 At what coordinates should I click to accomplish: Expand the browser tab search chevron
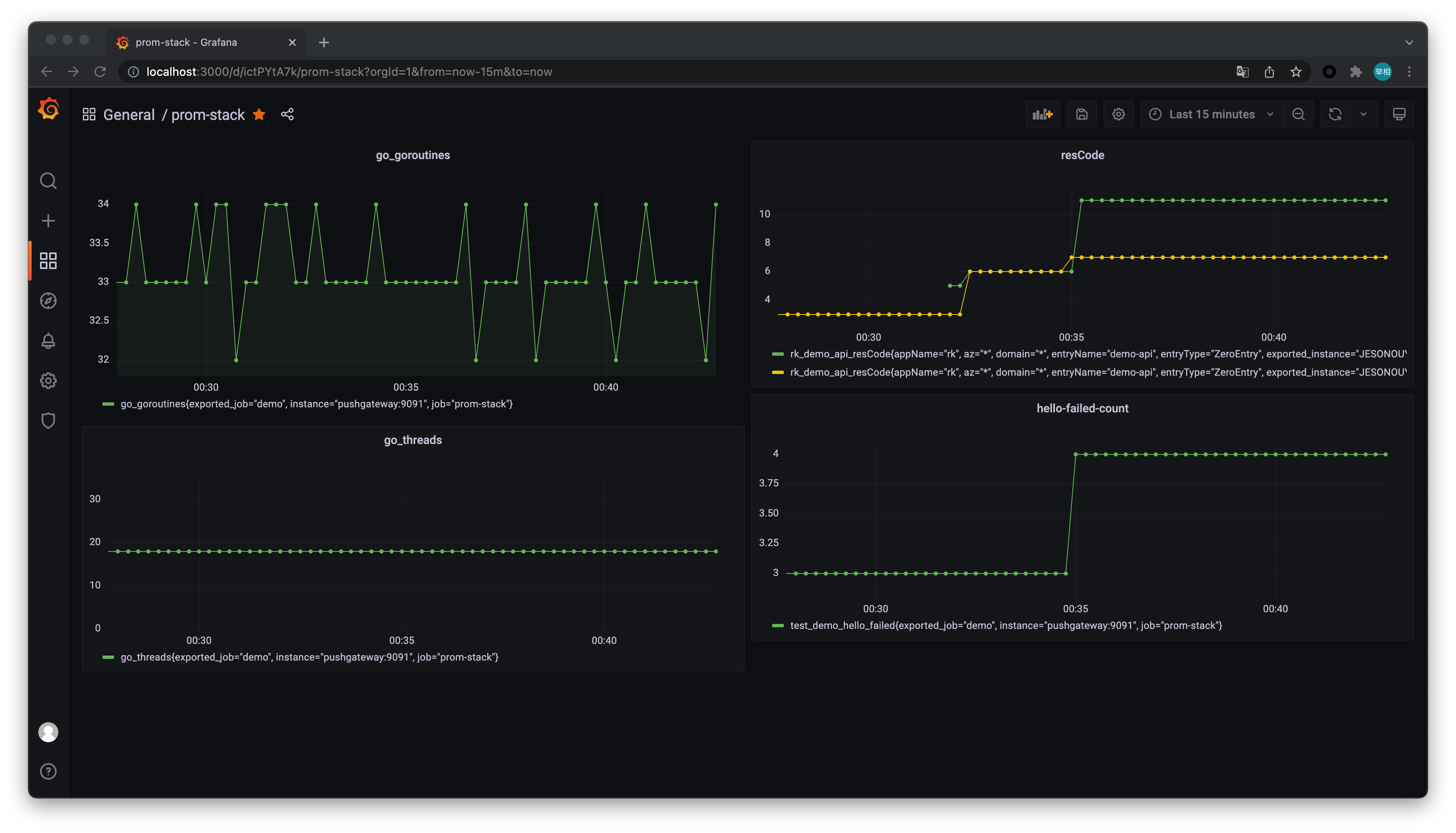tap(1409, 42)
